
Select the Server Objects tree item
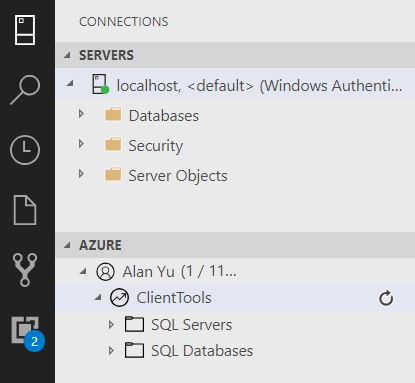[235, 175]
